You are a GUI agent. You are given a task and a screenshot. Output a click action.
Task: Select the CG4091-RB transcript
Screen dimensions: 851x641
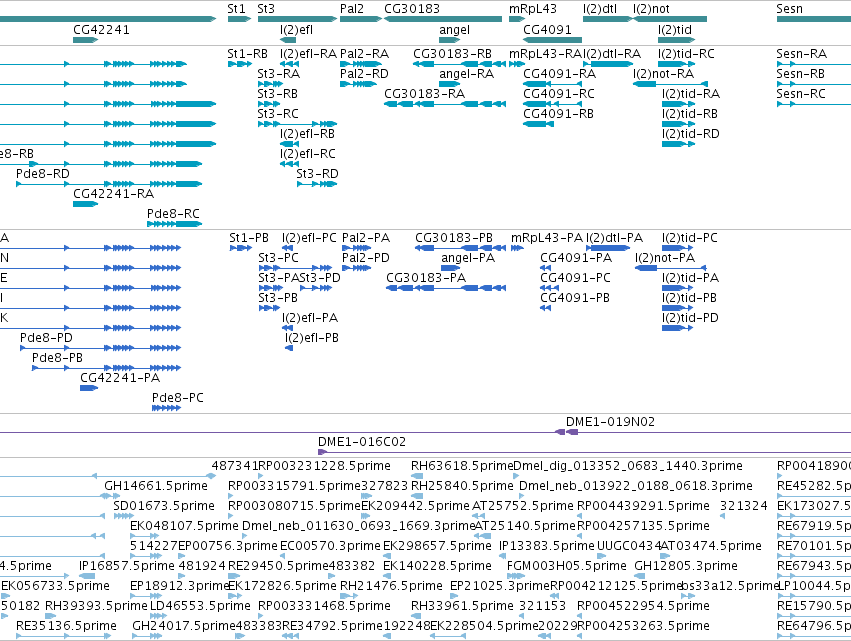coord(538,124)
